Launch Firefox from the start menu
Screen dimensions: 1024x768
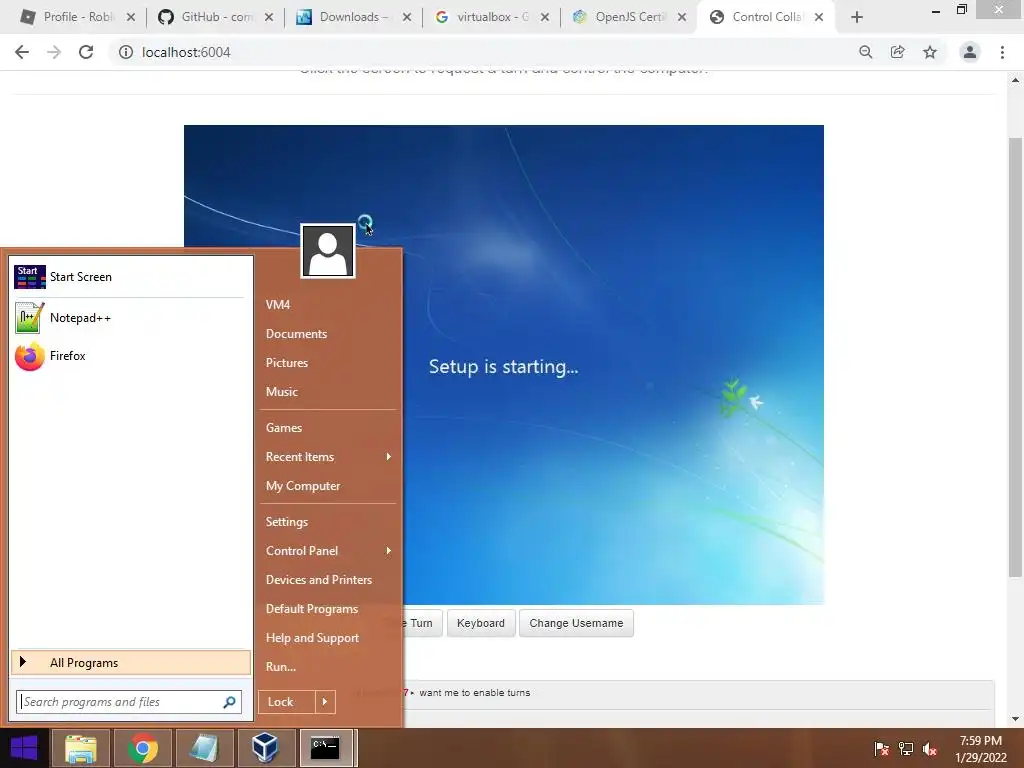click(x=129, y=356)
